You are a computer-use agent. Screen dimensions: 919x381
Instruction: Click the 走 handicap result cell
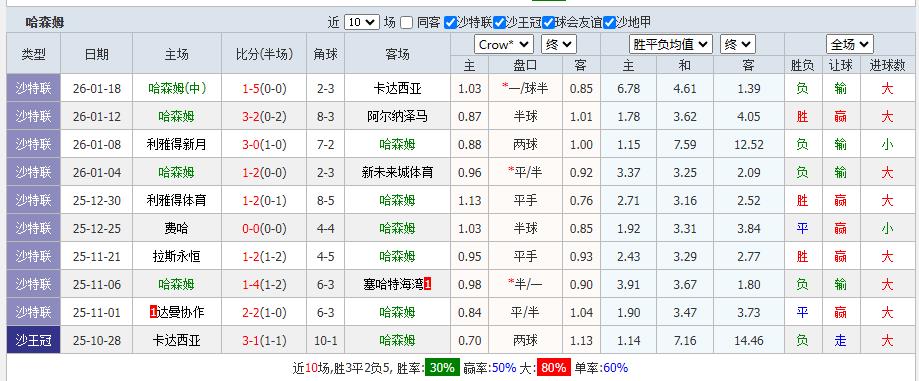click(x=840, y=340)
